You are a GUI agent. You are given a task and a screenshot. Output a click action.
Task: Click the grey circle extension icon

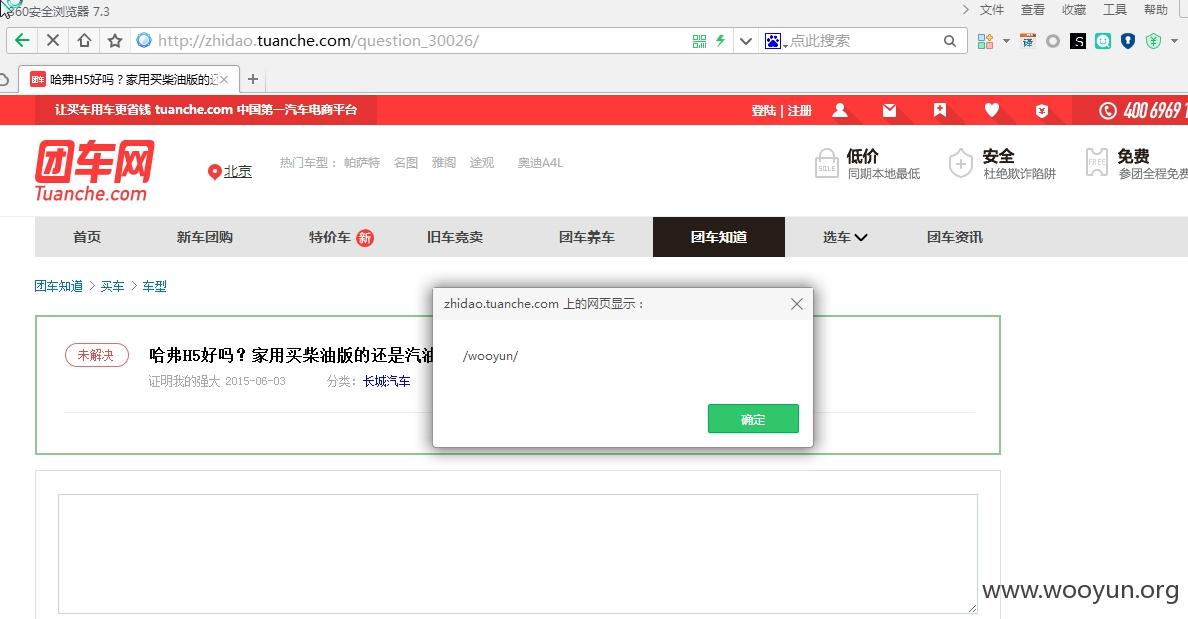pos(1052,41)
